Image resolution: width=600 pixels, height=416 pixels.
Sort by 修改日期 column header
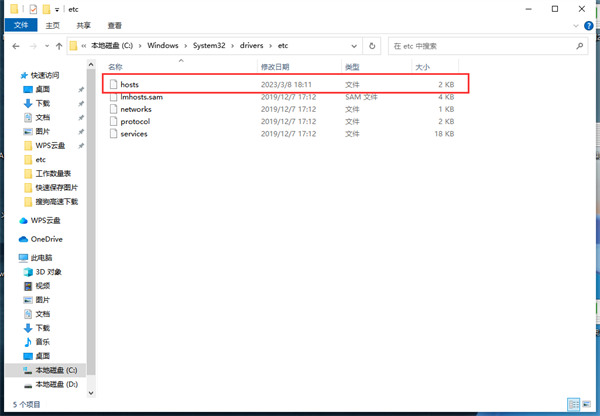(275, 67)
